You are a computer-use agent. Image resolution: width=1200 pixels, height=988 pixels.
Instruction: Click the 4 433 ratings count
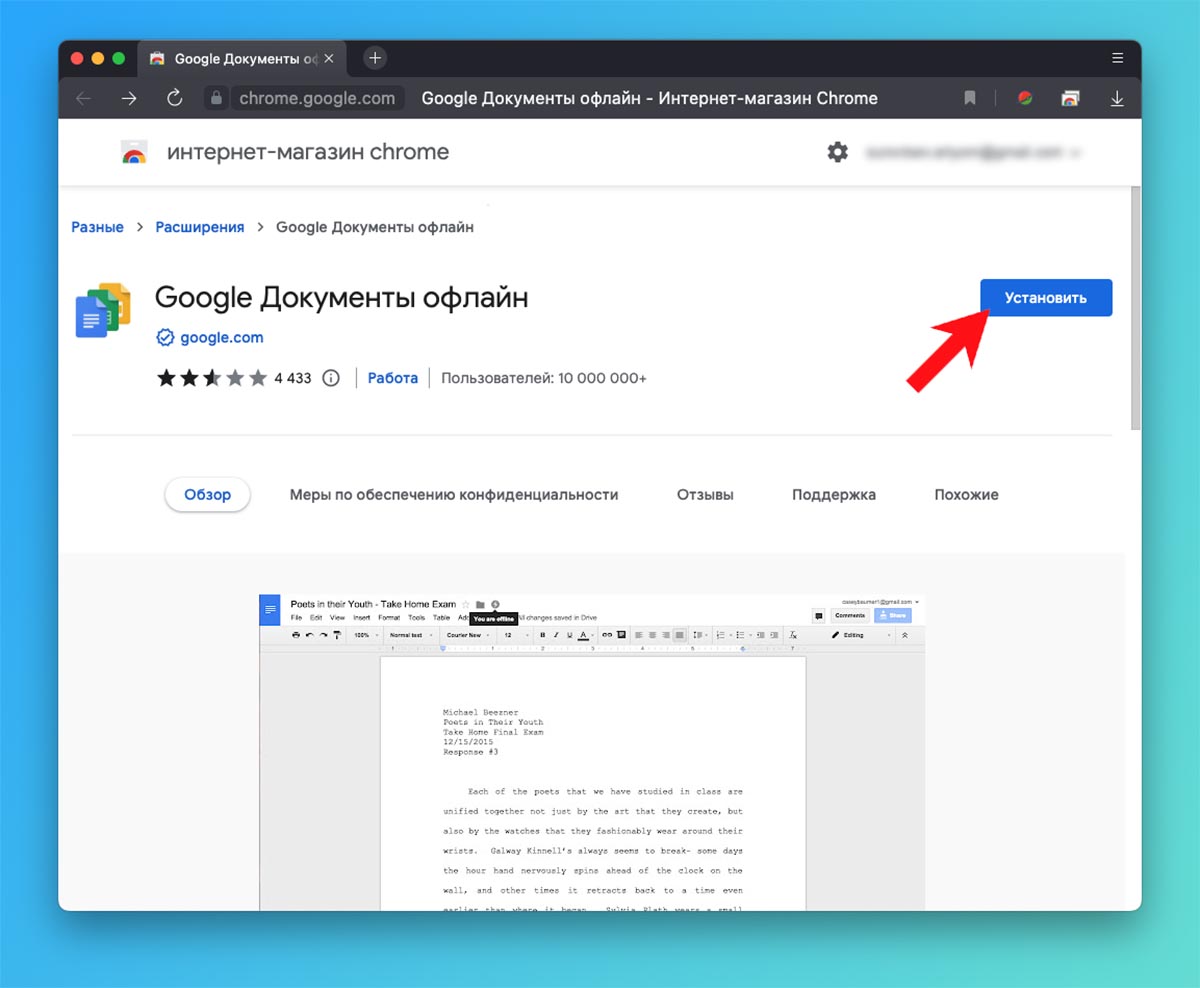293,378
